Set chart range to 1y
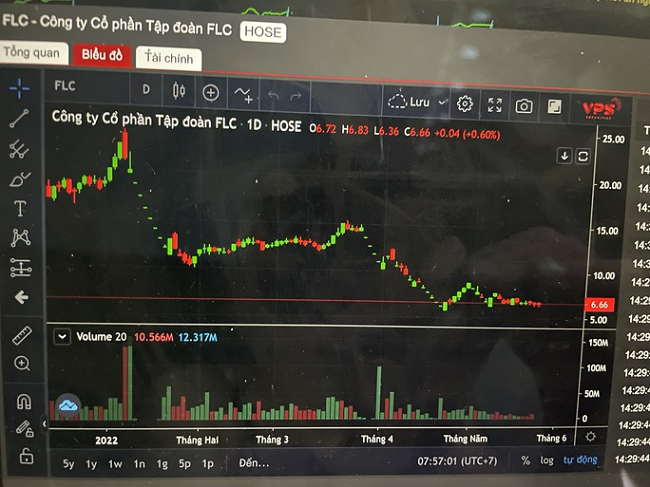 [91, 464]
